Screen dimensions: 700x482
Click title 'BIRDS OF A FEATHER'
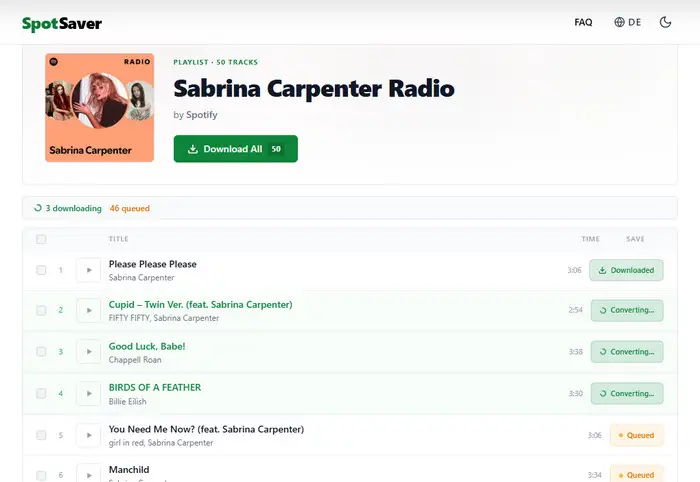pos(155,387)
